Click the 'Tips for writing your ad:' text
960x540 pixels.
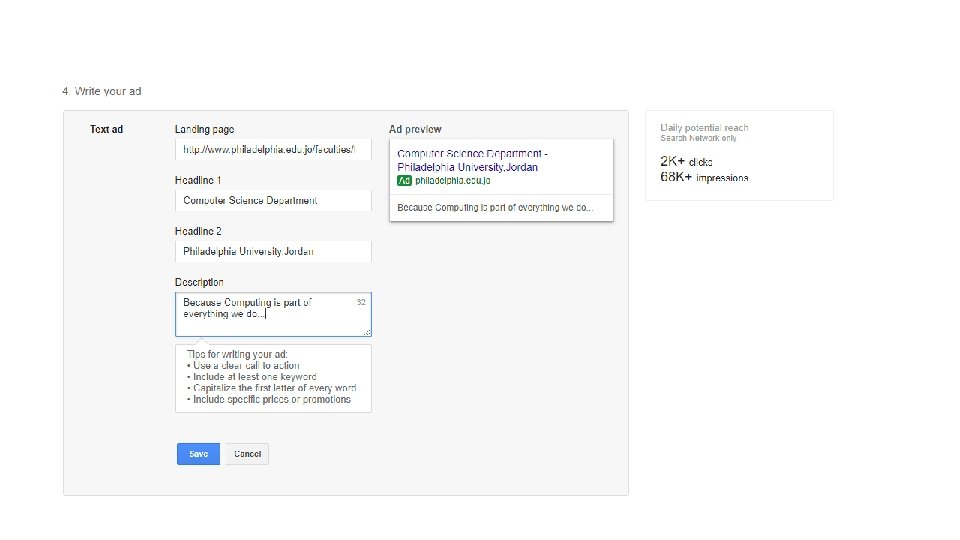[x=237, y=354]
